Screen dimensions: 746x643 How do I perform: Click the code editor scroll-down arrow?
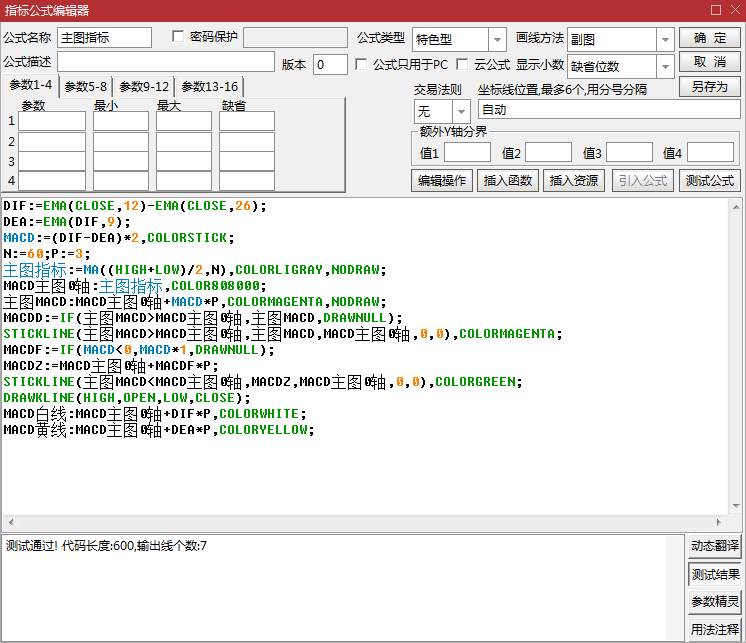pyautogui.click(x=736, y=506)
